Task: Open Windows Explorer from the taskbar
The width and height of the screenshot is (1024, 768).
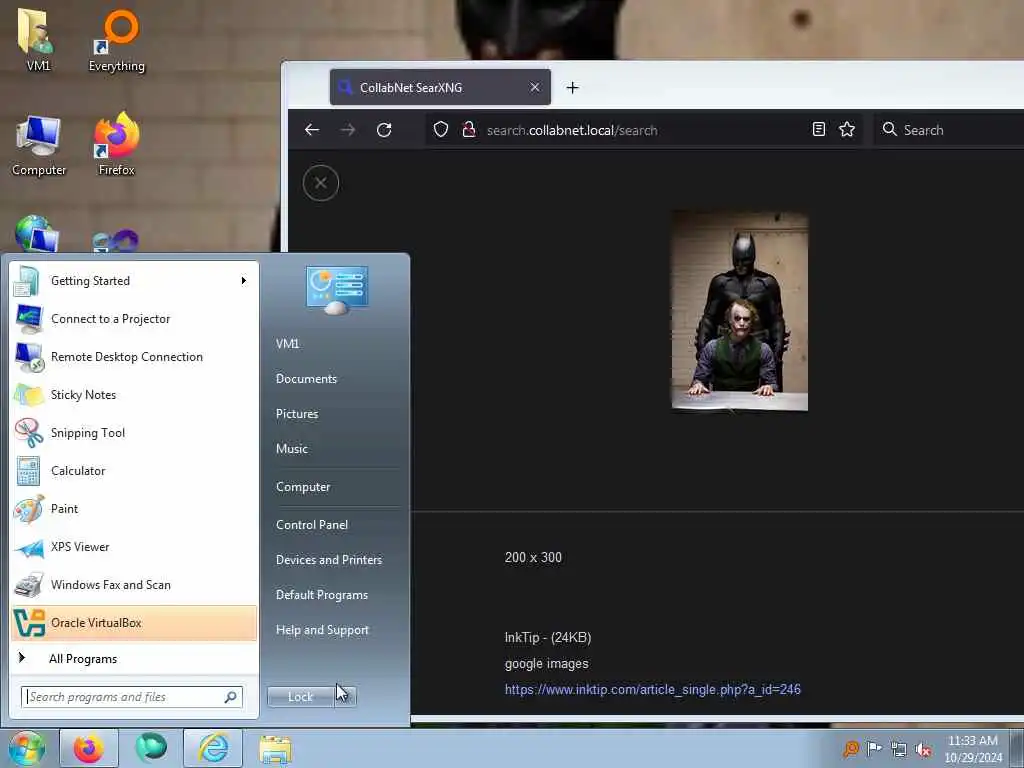Action: [276, 748]
